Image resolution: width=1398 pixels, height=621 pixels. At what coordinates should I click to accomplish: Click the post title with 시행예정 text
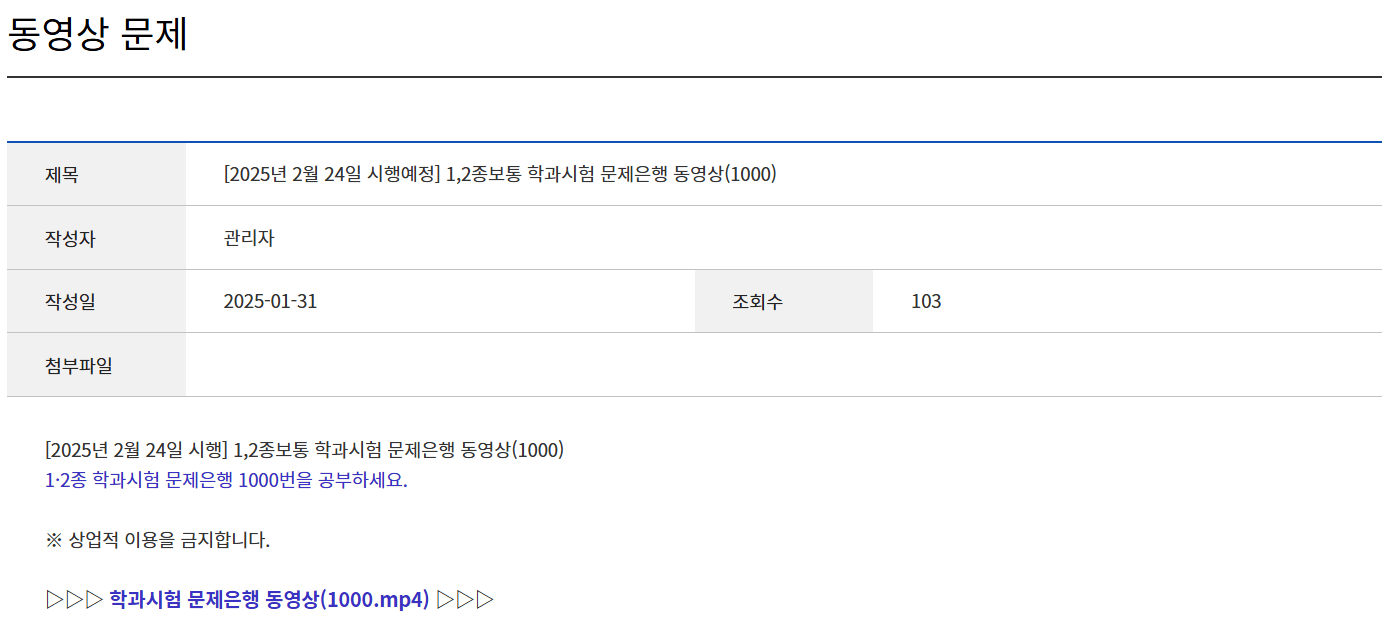[x=500, y=175]
